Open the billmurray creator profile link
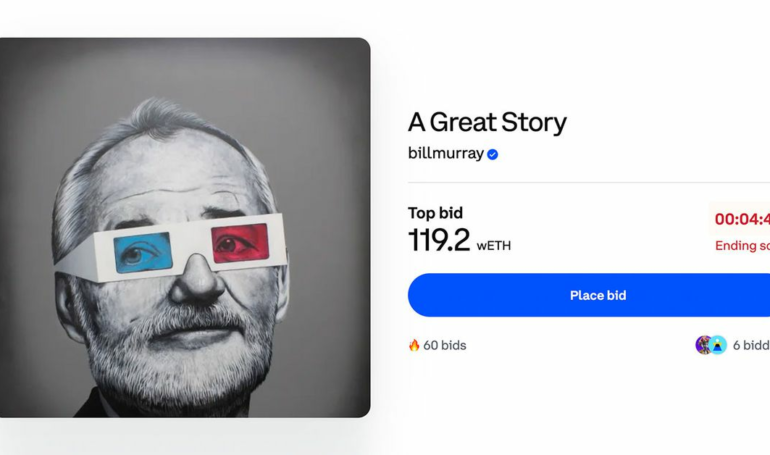This screenshot has height=455, width=770. tap(445, 153)
